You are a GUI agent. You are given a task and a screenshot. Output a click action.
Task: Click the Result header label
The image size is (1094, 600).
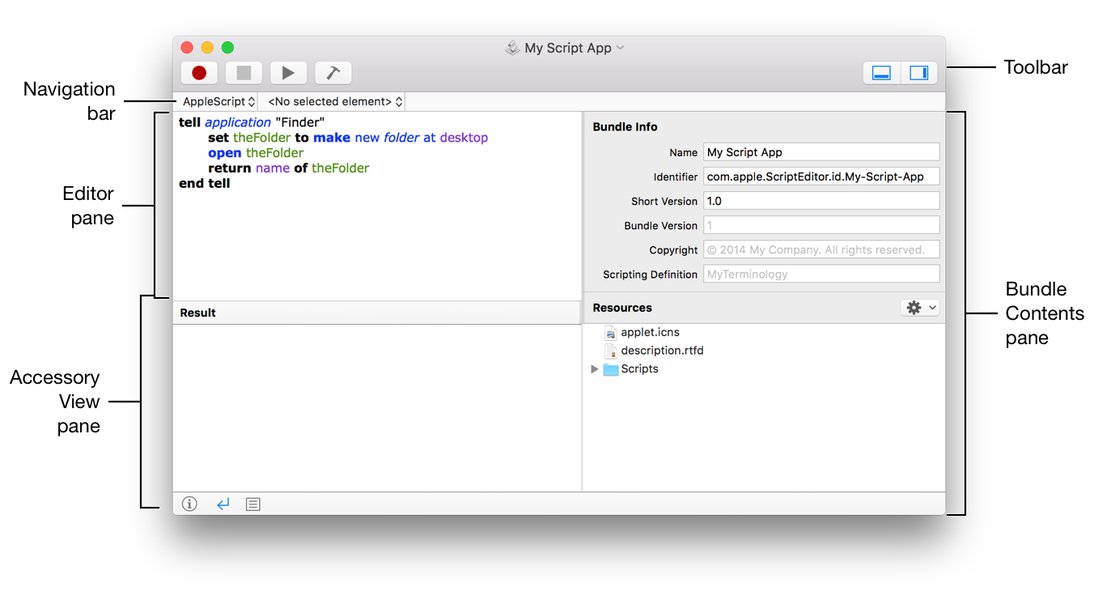197,313
